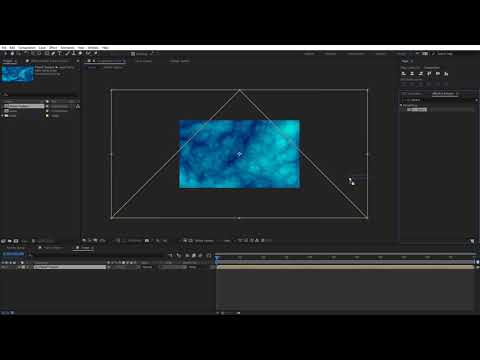Select the Selection arrow tool
Viewport: 480px width, 360px height.
coord(5,53)
